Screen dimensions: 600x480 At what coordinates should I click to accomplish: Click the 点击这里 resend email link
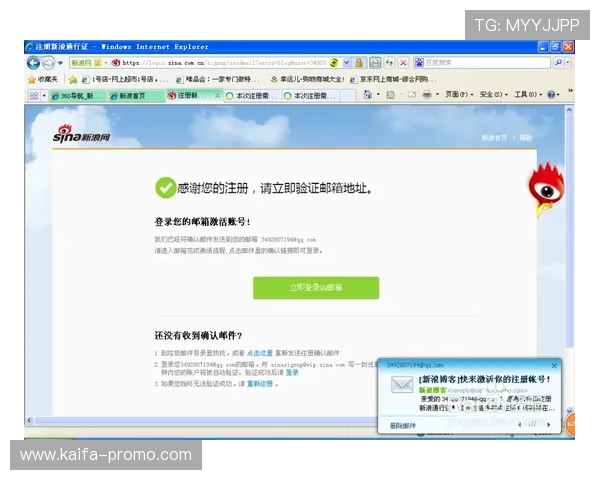[x=260, y=353]
